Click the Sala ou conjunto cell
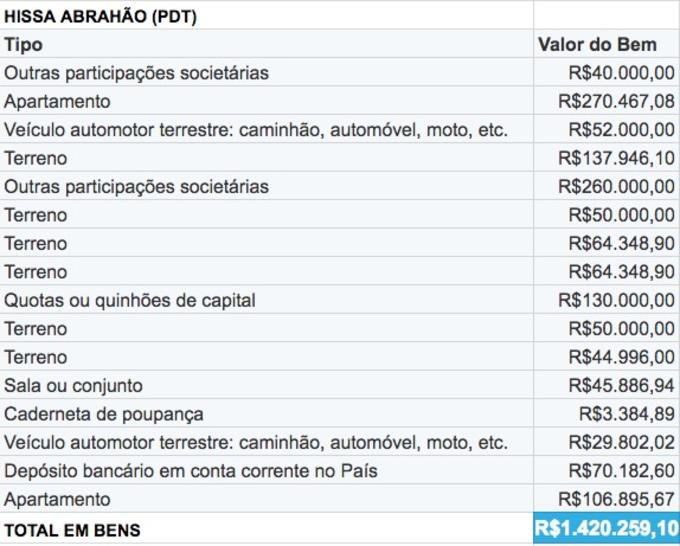The width and height of the screenshot is (680, 546). [x=74, y=385]
